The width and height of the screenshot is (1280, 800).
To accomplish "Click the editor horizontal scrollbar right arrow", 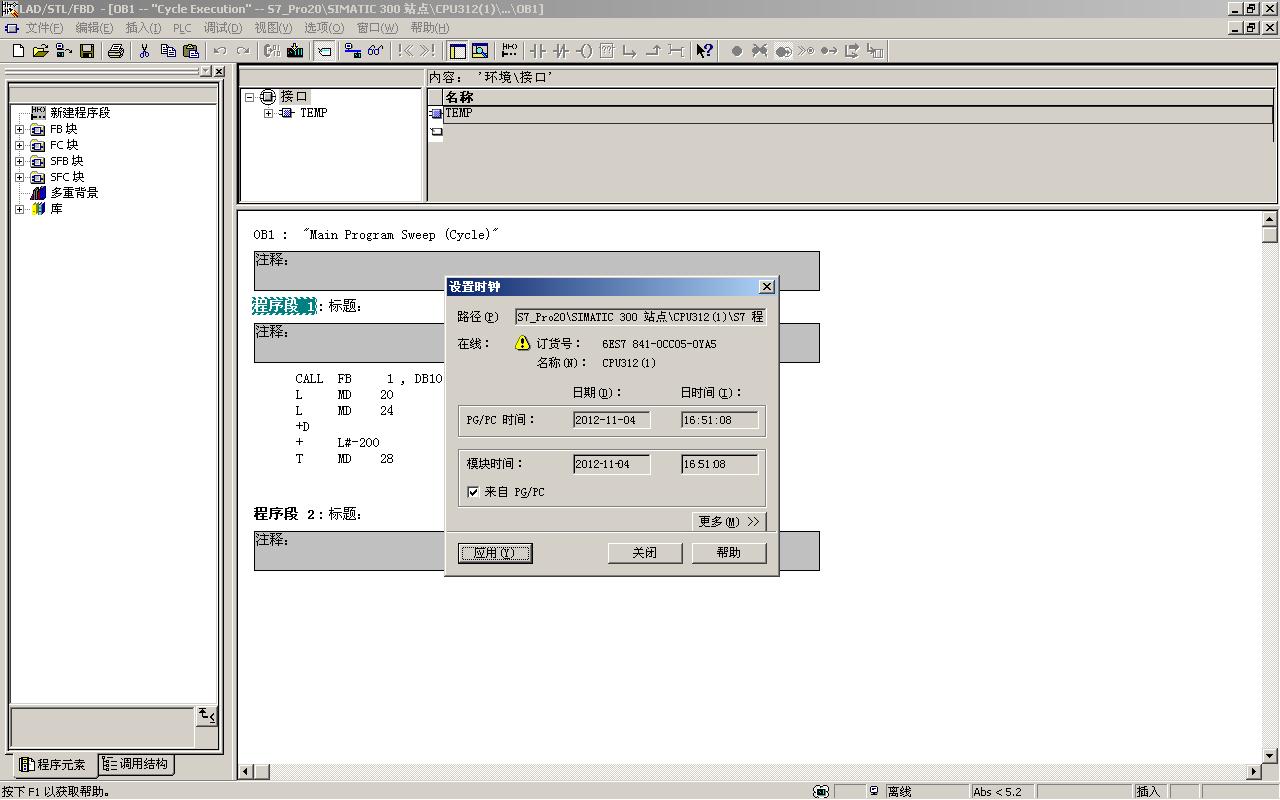I will click(1254, 772).
